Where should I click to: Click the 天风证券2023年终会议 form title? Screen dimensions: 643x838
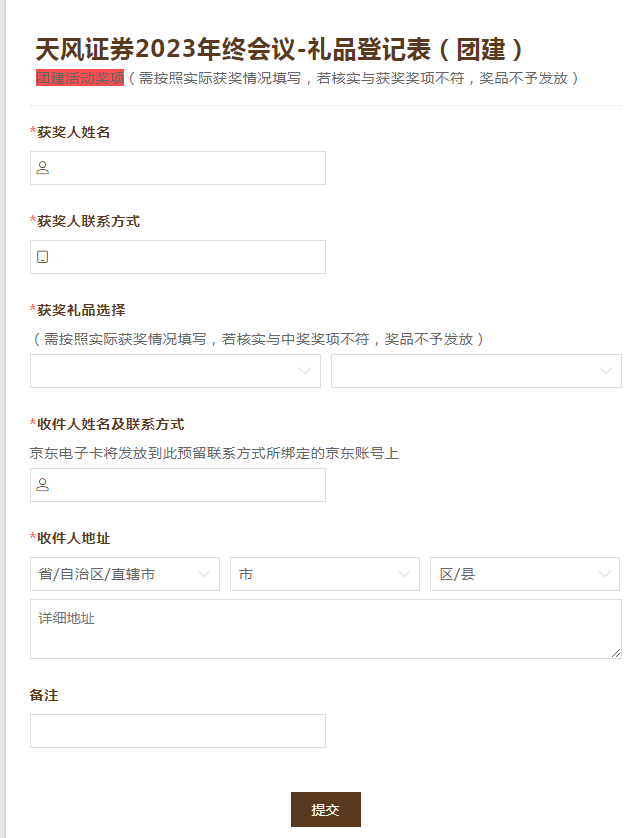[x=279, y=49]
